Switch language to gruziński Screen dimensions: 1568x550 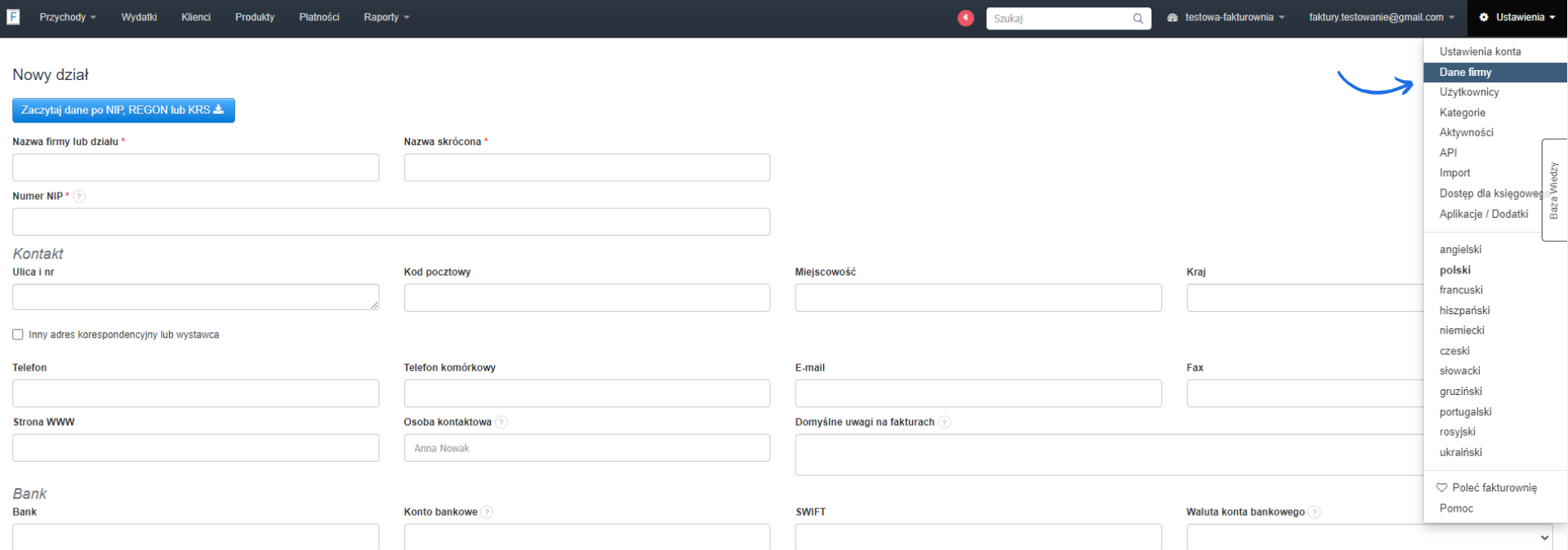pyautogui.click(x=1461, y=391)
